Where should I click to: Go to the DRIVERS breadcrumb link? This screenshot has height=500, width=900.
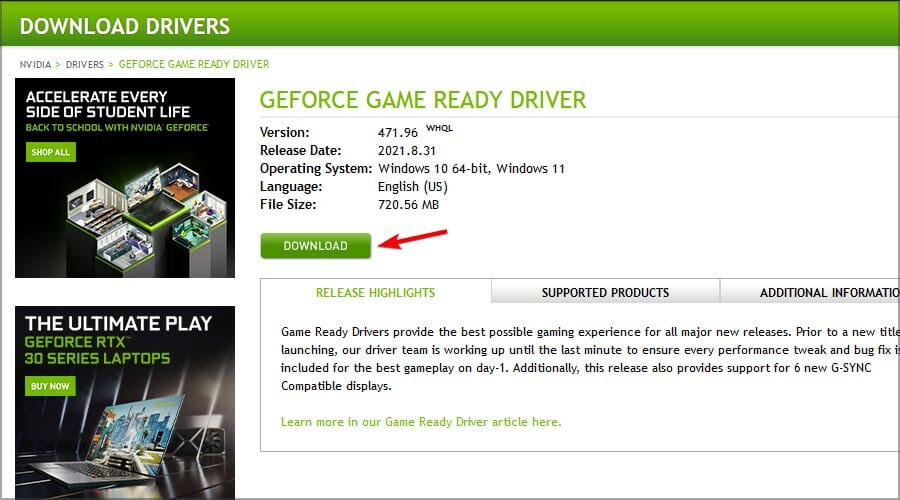pos(84,64)
